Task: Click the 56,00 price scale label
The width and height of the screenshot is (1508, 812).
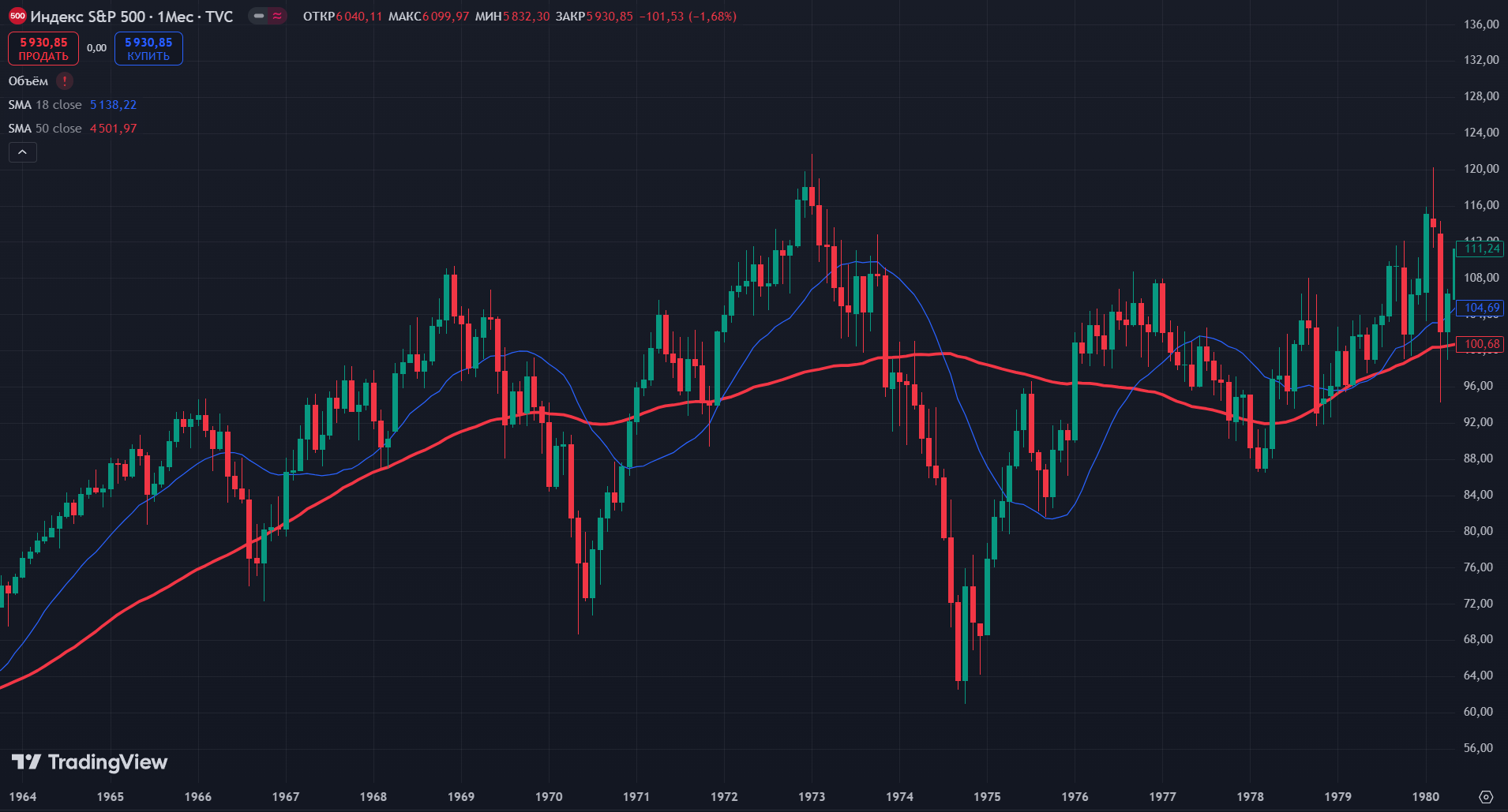Action: click(1479, 748)
